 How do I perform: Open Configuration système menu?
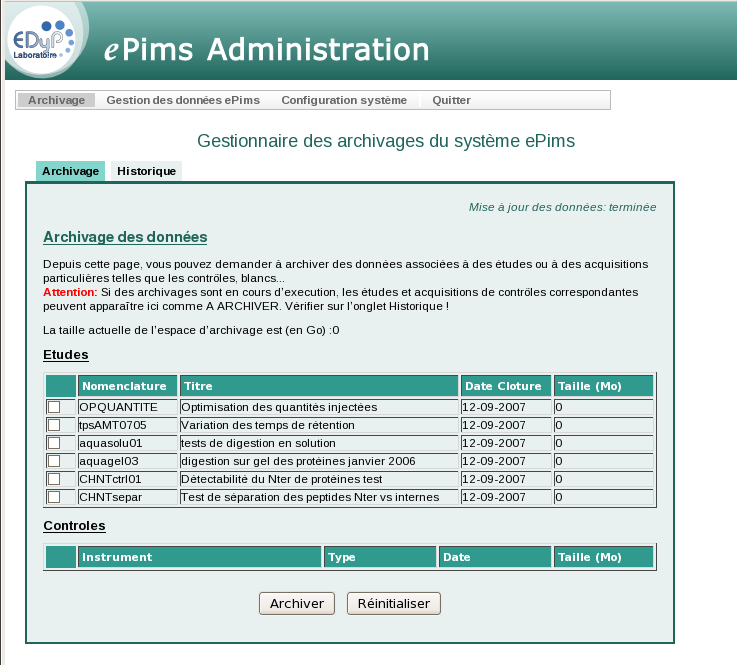[344, 100]
